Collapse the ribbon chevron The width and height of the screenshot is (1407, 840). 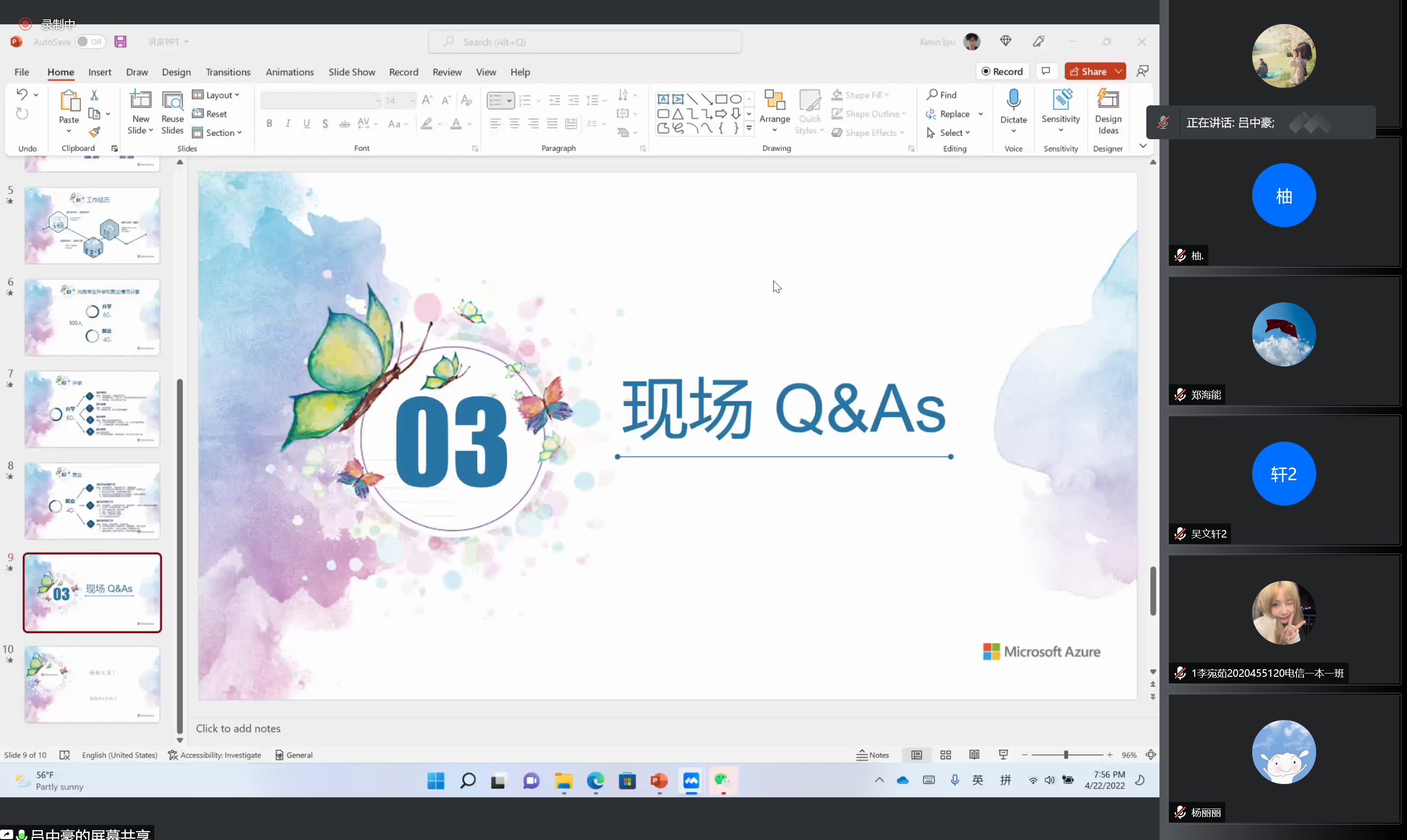1143,146
